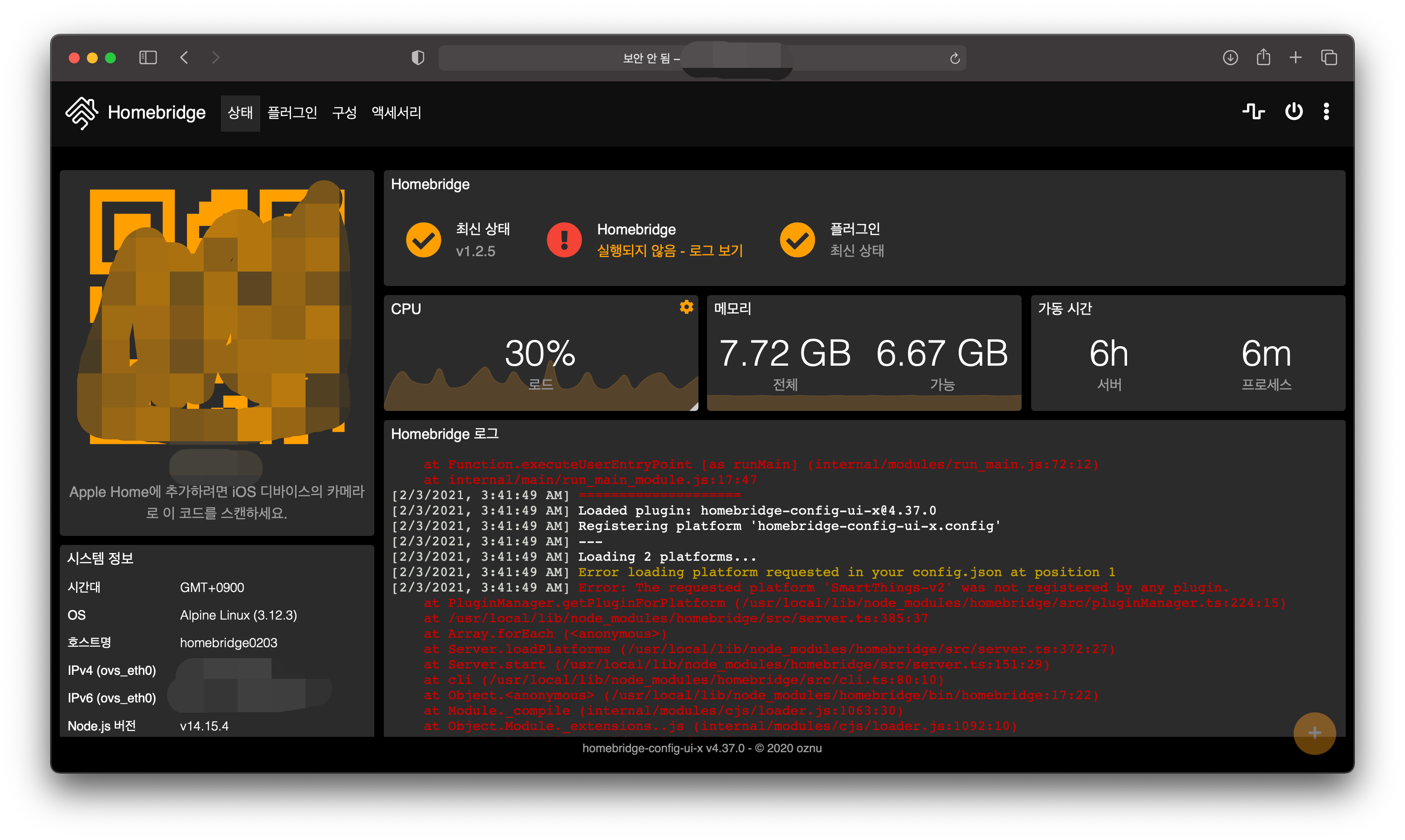Open Safari share menu
This screenshot has width=1405, height=840.
pyautogui.click(x=1263, y=58)
